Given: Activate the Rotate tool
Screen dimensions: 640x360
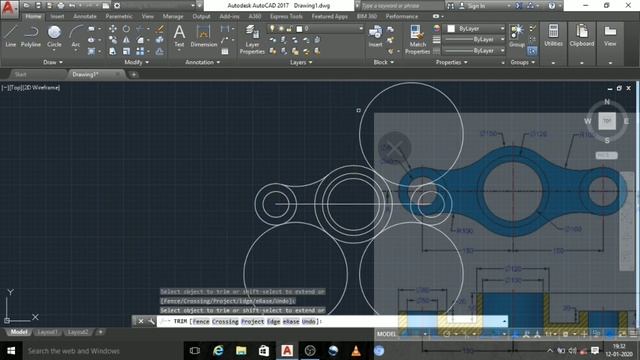Looking at the screenshot, I should 126,29.
